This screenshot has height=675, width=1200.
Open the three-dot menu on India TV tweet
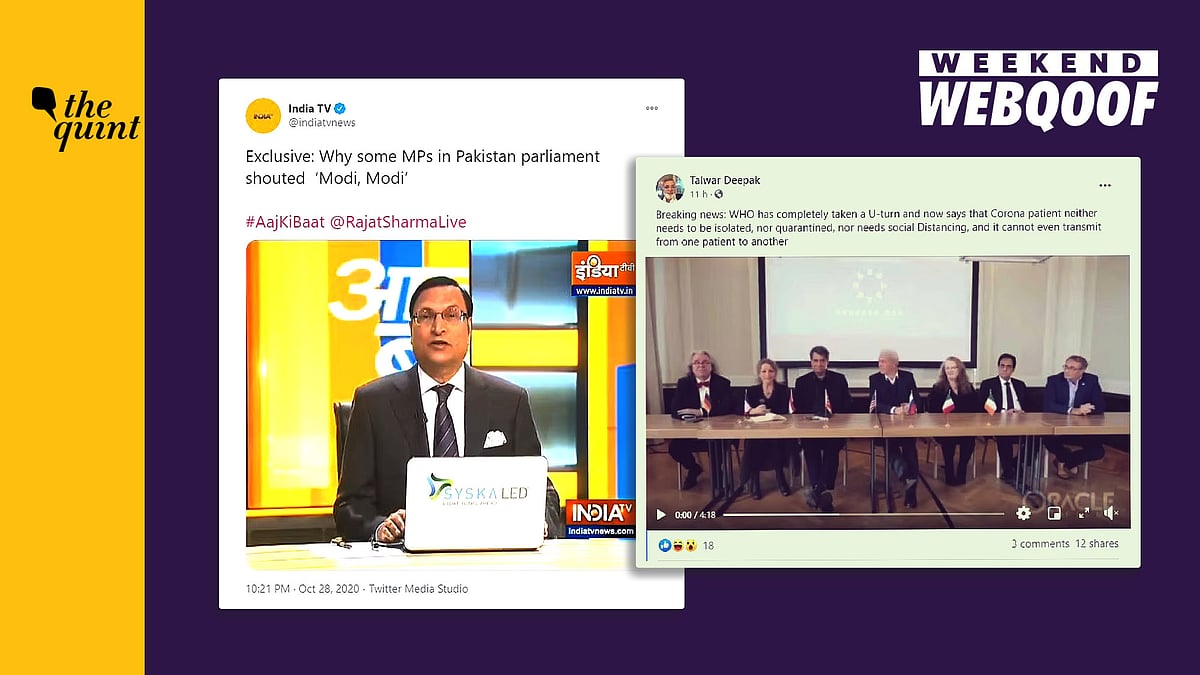(652, 108)
